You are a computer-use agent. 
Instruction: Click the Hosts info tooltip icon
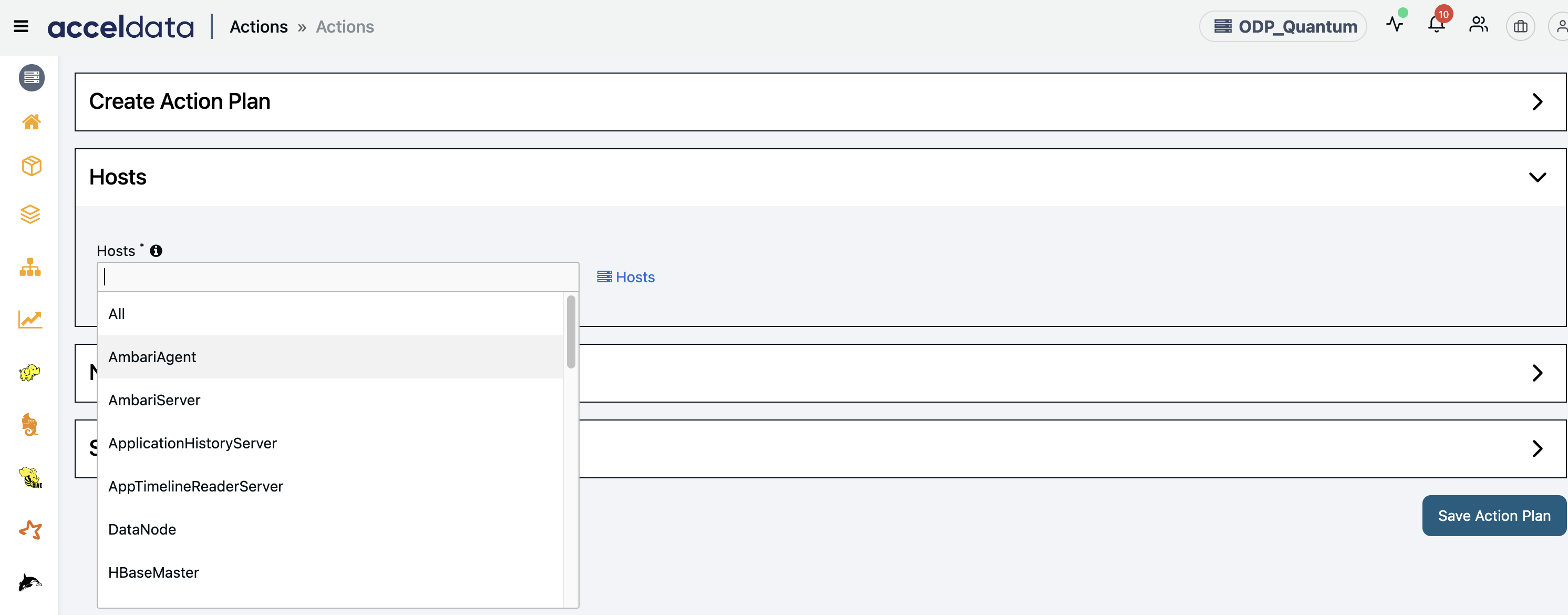(x=156, y=251)
